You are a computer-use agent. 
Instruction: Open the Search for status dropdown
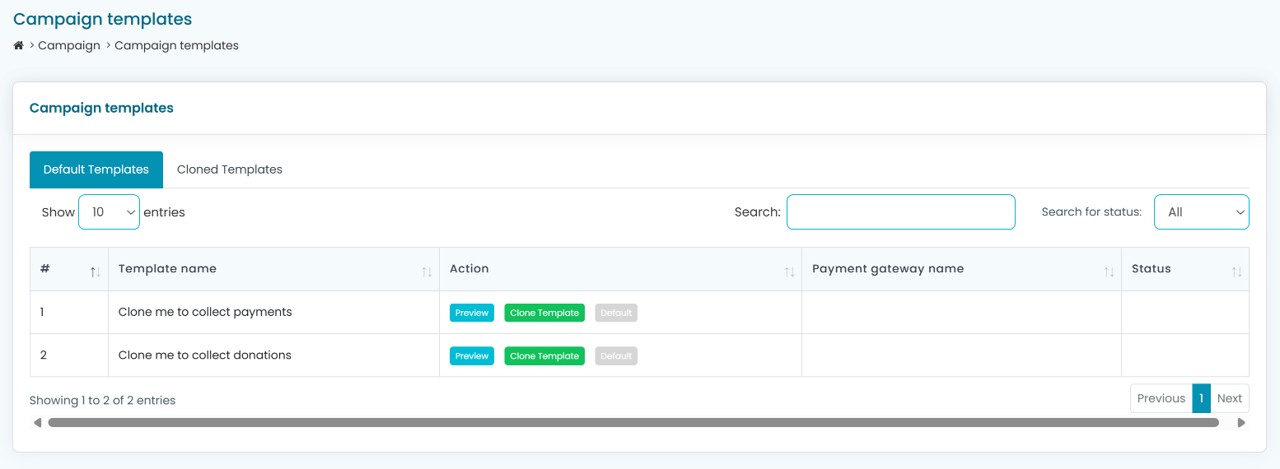click(x=1201, y=212)
